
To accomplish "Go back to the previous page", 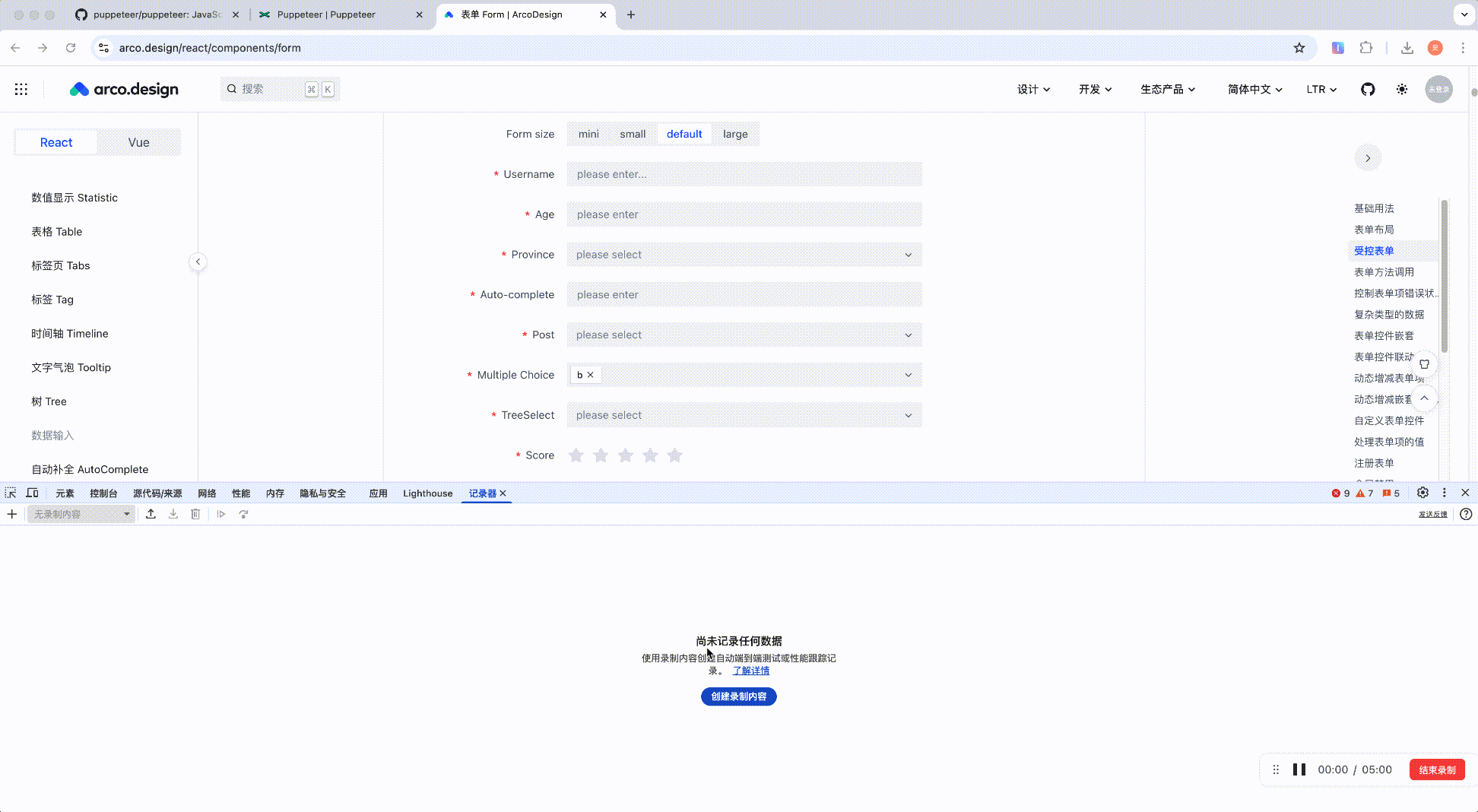I will click(15, 48).
